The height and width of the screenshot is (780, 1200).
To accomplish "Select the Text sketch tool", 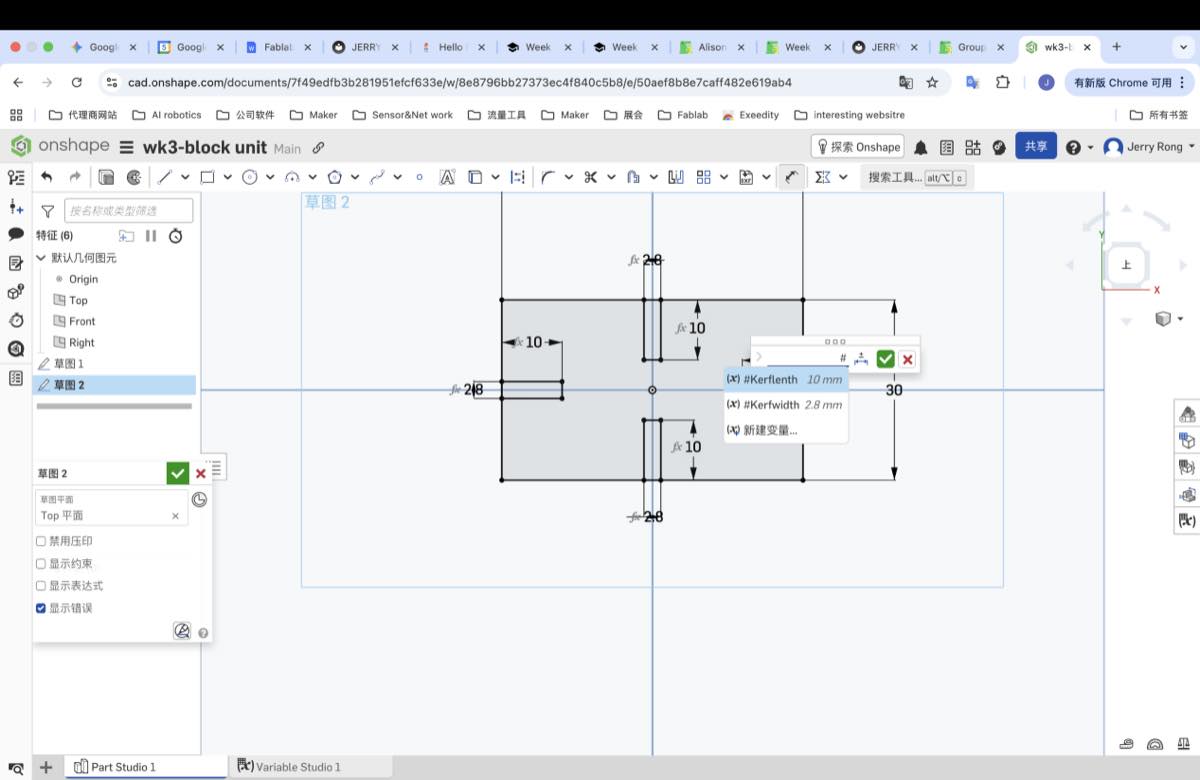I will pos(447,177).
